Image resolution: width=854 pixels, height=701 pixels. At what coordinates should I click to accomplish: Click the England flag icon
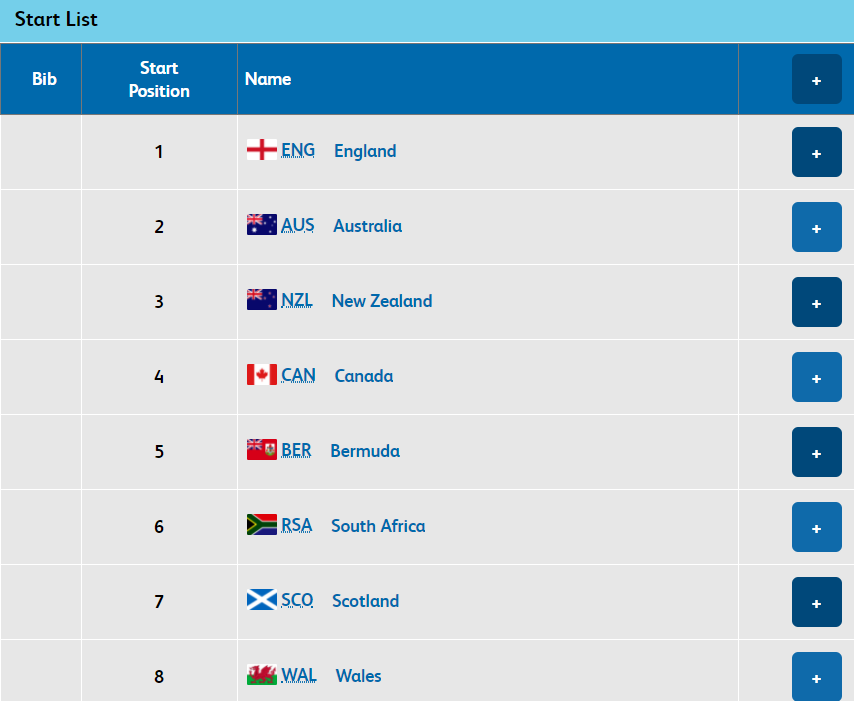pyautogui.click(x=261, y=150)
